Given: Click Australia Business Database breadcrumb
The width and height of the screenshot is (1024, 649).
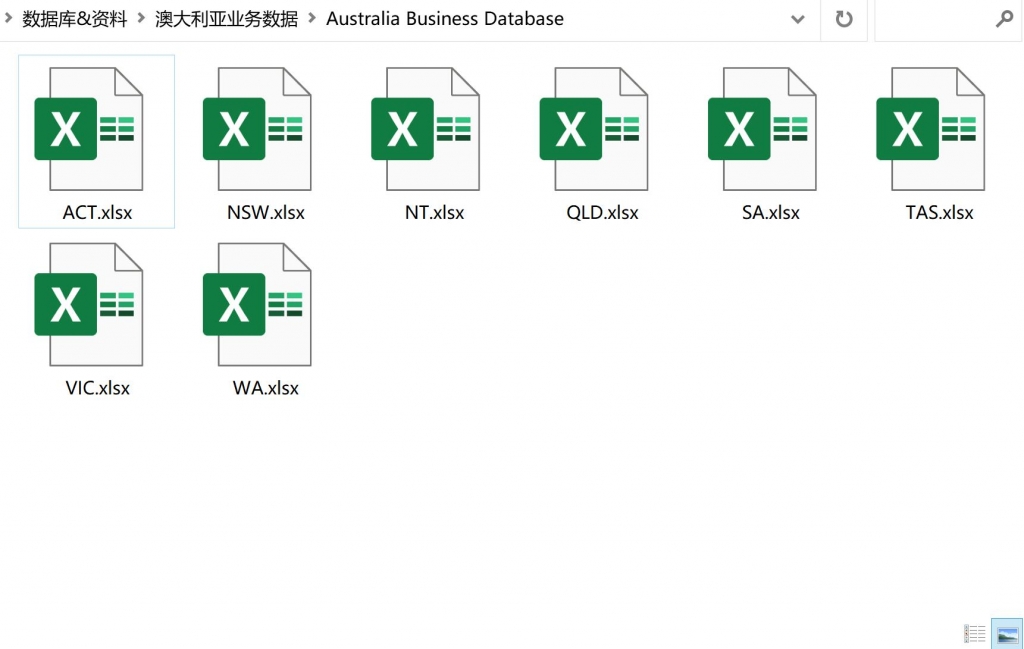Looking at the screenshot, I should [x=445, y=19].
